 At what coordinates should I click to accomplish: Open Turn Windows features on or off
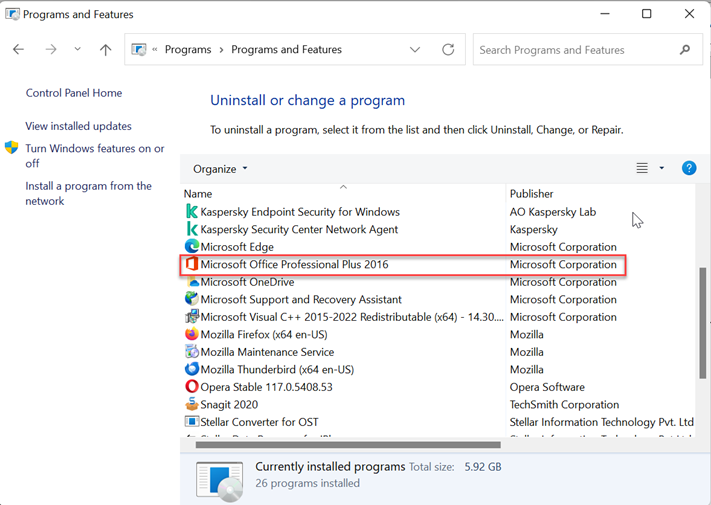[95, 155]
